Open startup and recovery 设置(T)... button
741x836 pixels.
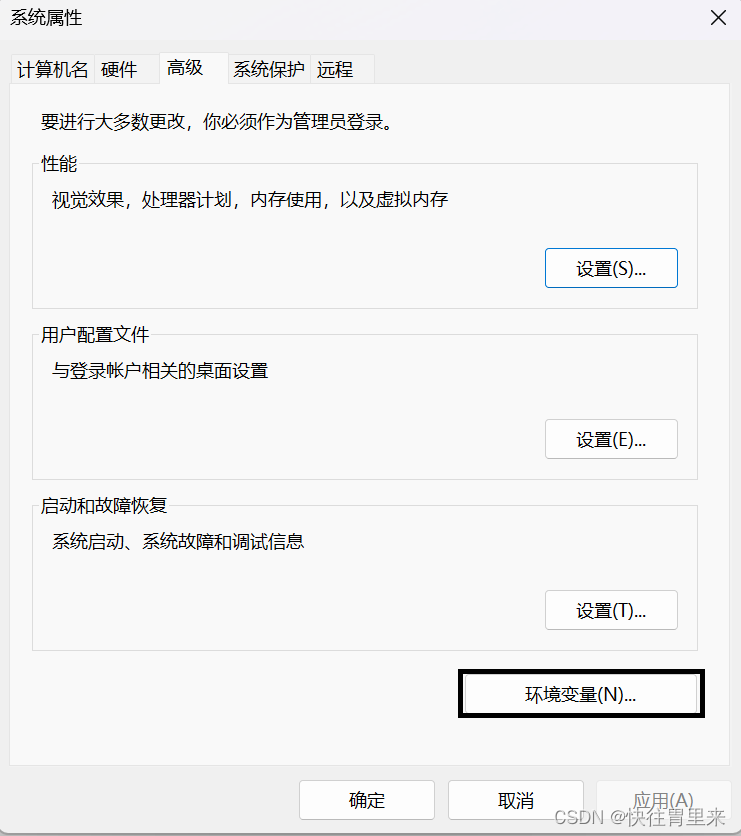[611, 610]
